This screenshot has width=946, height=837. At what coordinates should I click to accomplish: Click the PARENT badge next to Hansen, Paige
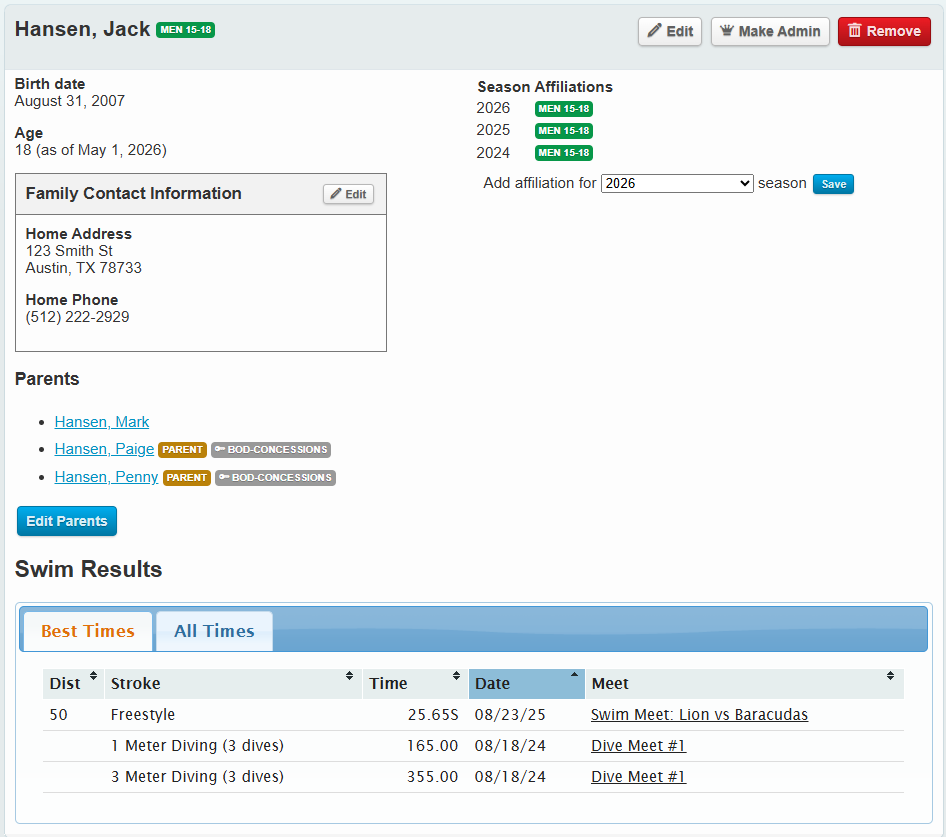coord(182,449)
